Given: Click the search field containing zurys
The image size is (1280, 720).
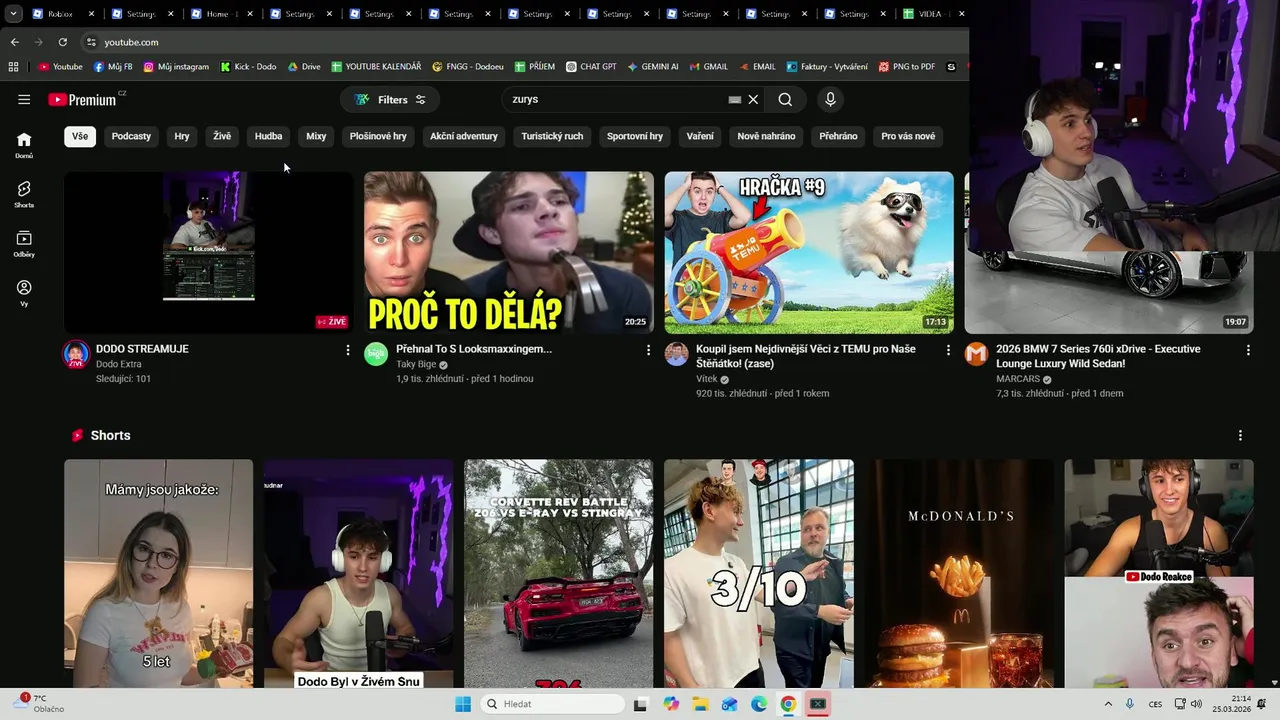Looking at the screenshot, I should pos(615,99).
